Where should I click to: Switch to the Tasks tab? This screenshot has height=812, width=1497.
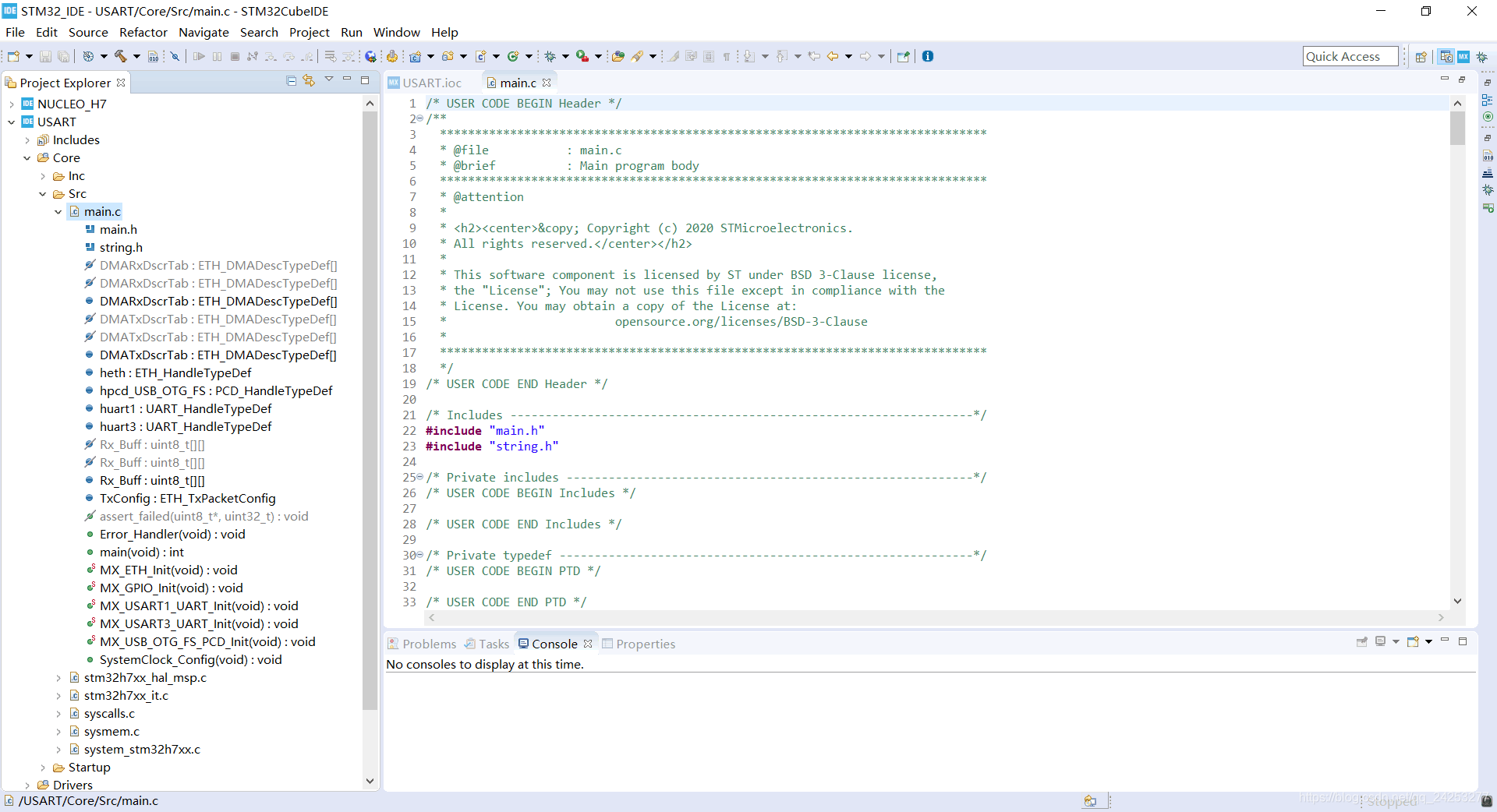pyautogui.click(x=487, y=644)
